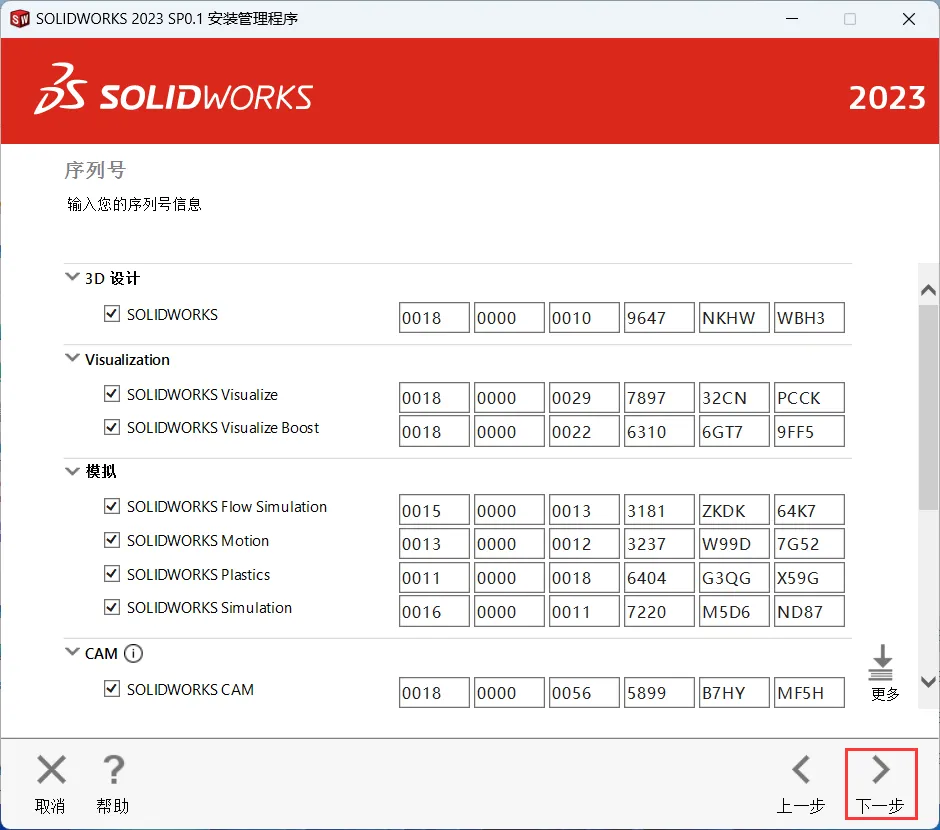Toggle SOLIDWORKS Motion checkbox

[x=112, y=540]
